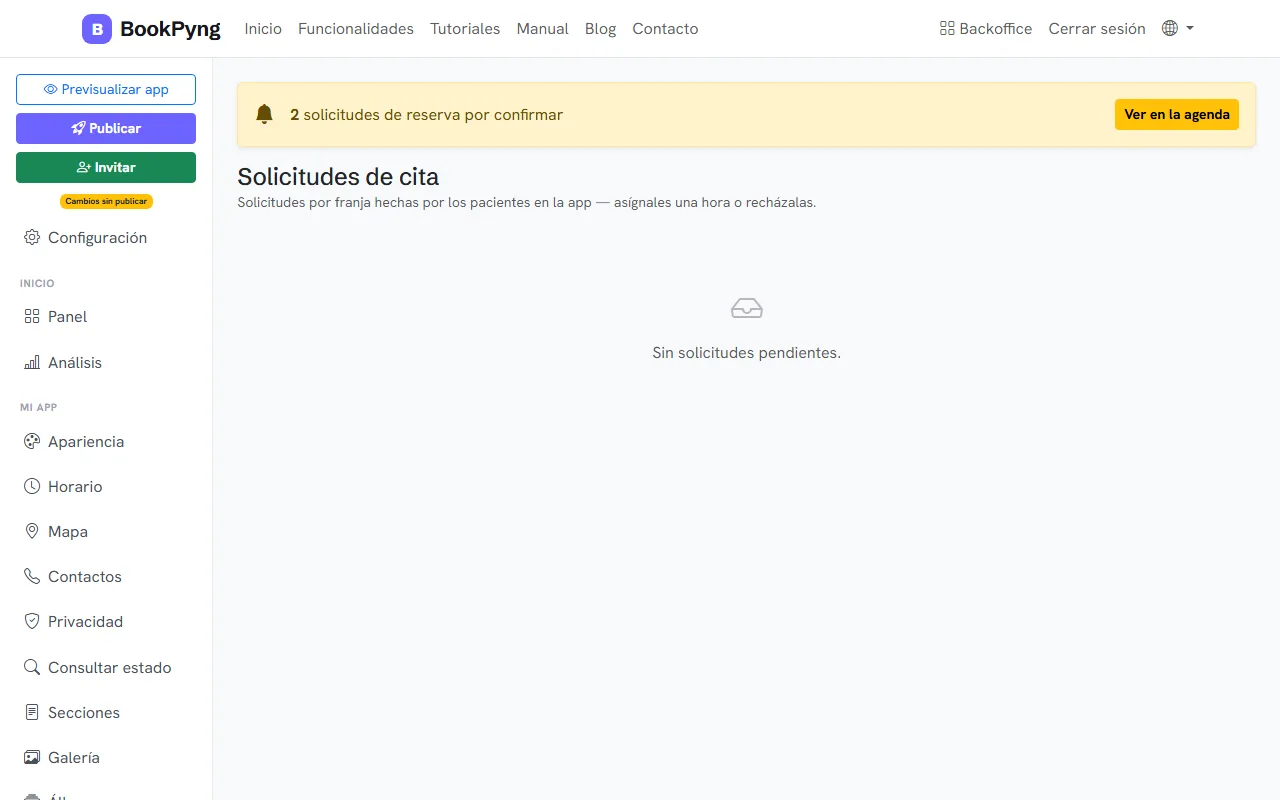This screenshot has height=800, width=1280.
Task: Click the Ver en la agenda button
Action: pos(1177,114)
